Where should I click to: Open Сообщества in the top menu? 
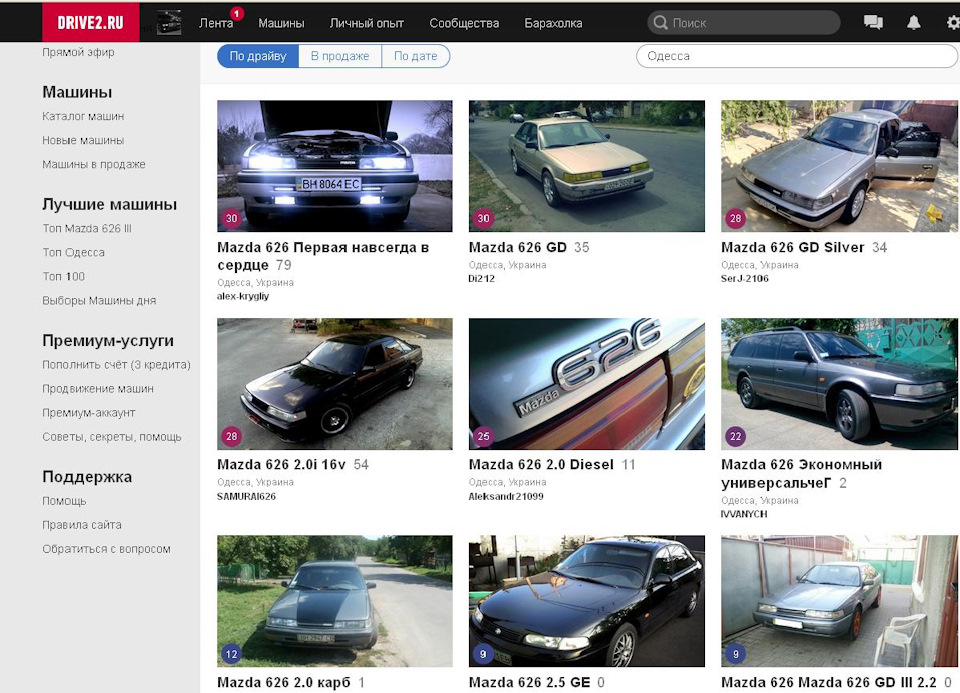464,23
